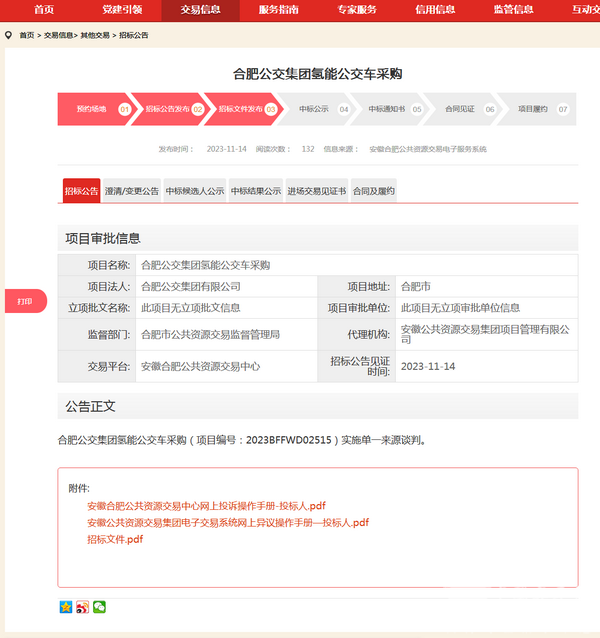Open 合同及履约 tab

[x=374, y=191]
